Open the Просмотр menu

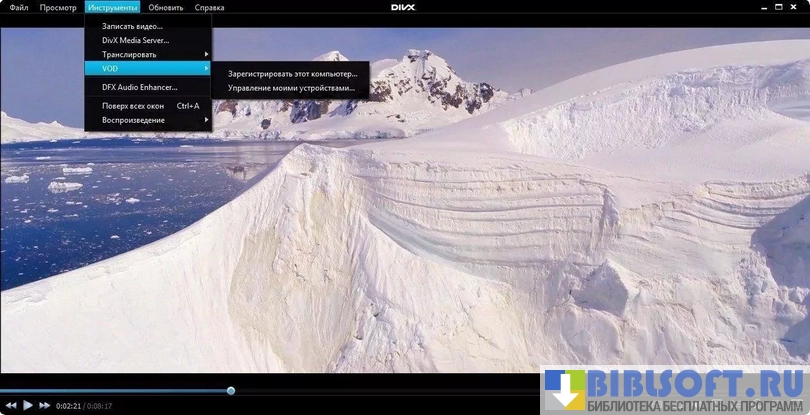click(58, 7)
